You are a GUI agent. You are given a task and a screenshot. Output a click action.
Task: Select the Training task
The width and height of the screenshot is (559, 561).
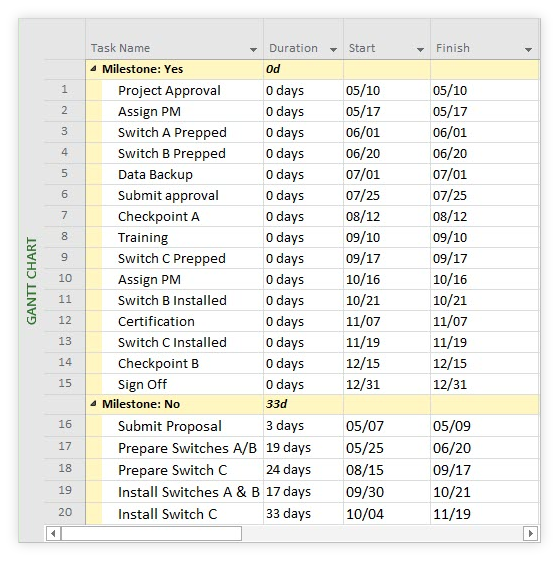point(143,238)
